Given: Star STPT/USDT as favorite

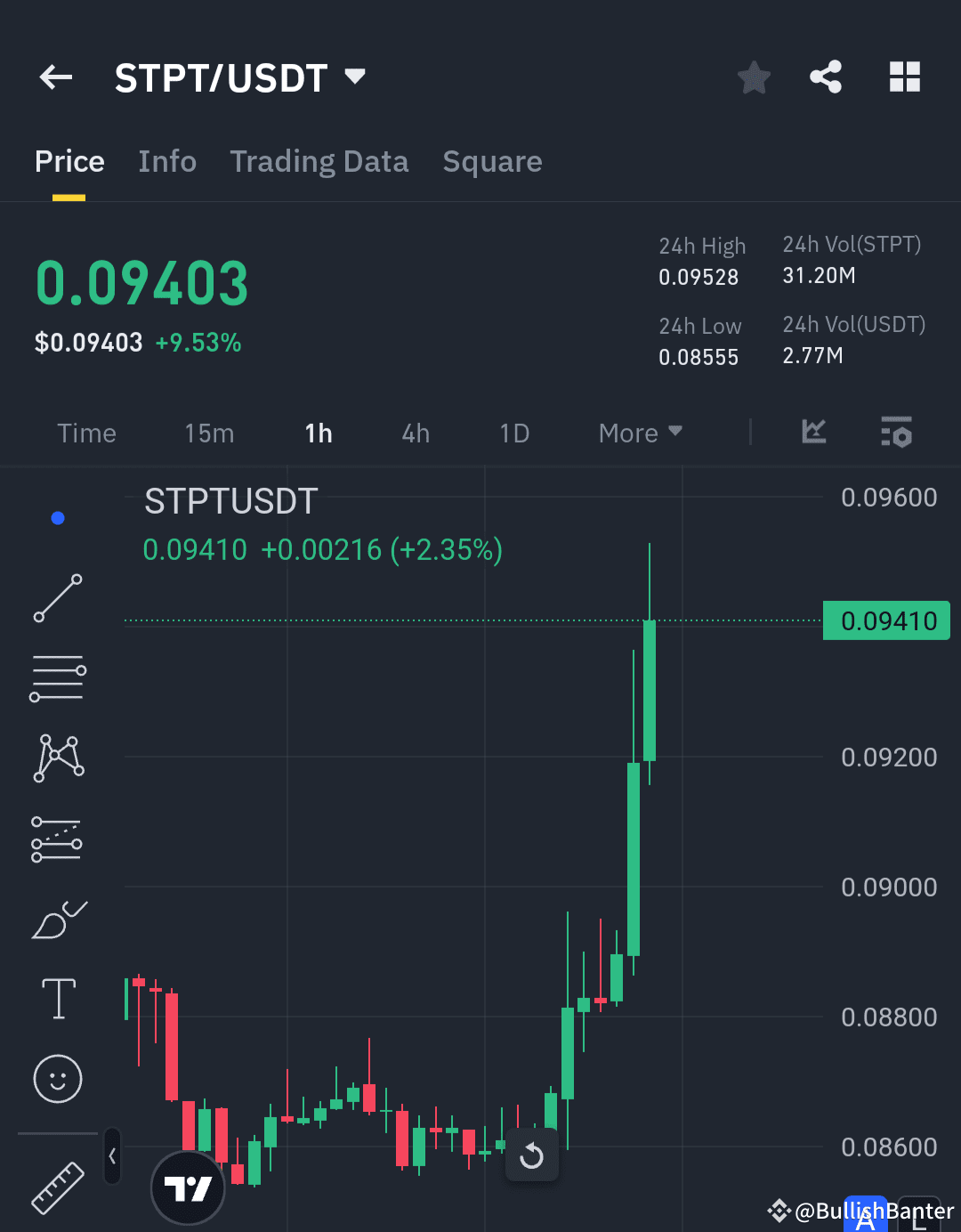Looking at the screenshot, I should [x=754, y=77].
